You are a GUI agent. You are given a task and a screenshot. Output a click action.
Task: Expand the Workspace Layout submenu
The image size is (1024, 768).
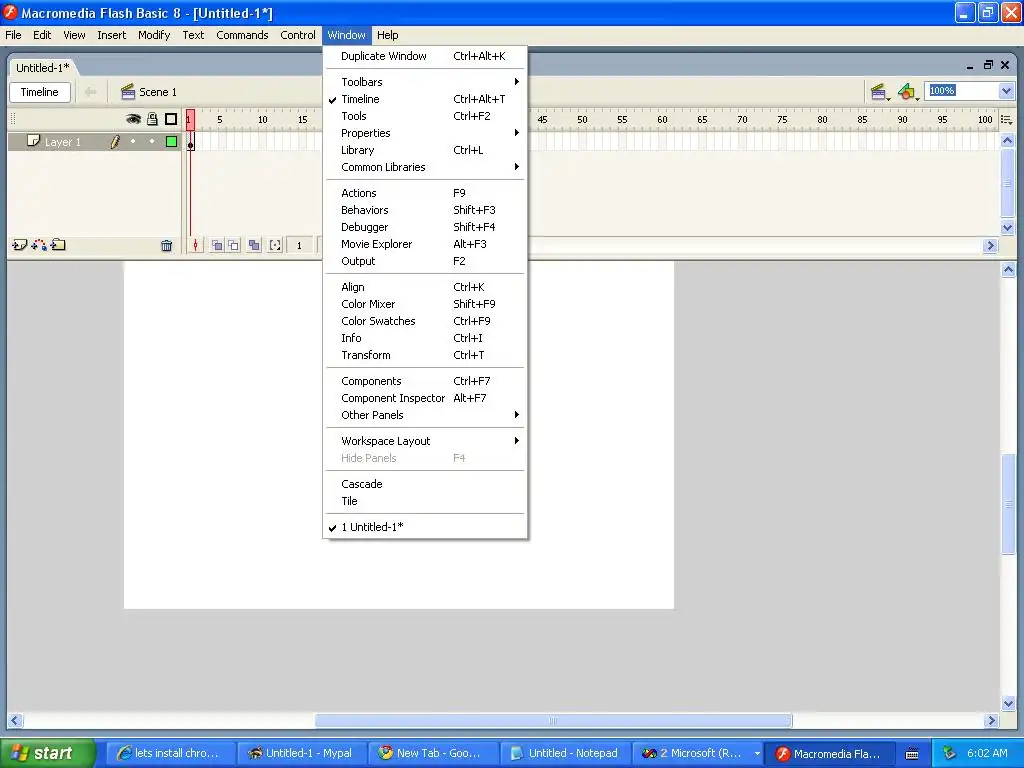424,441
